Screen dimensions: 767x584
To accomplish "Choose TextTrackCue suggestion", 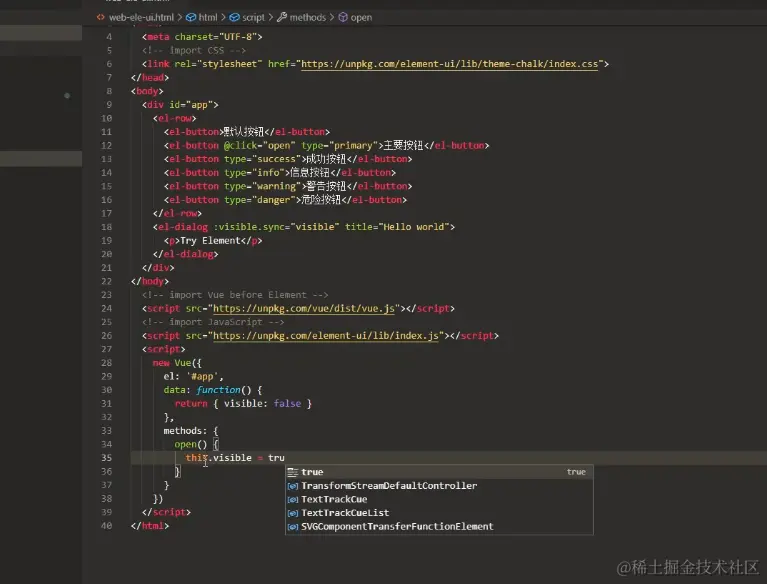I will click(439, 499).
